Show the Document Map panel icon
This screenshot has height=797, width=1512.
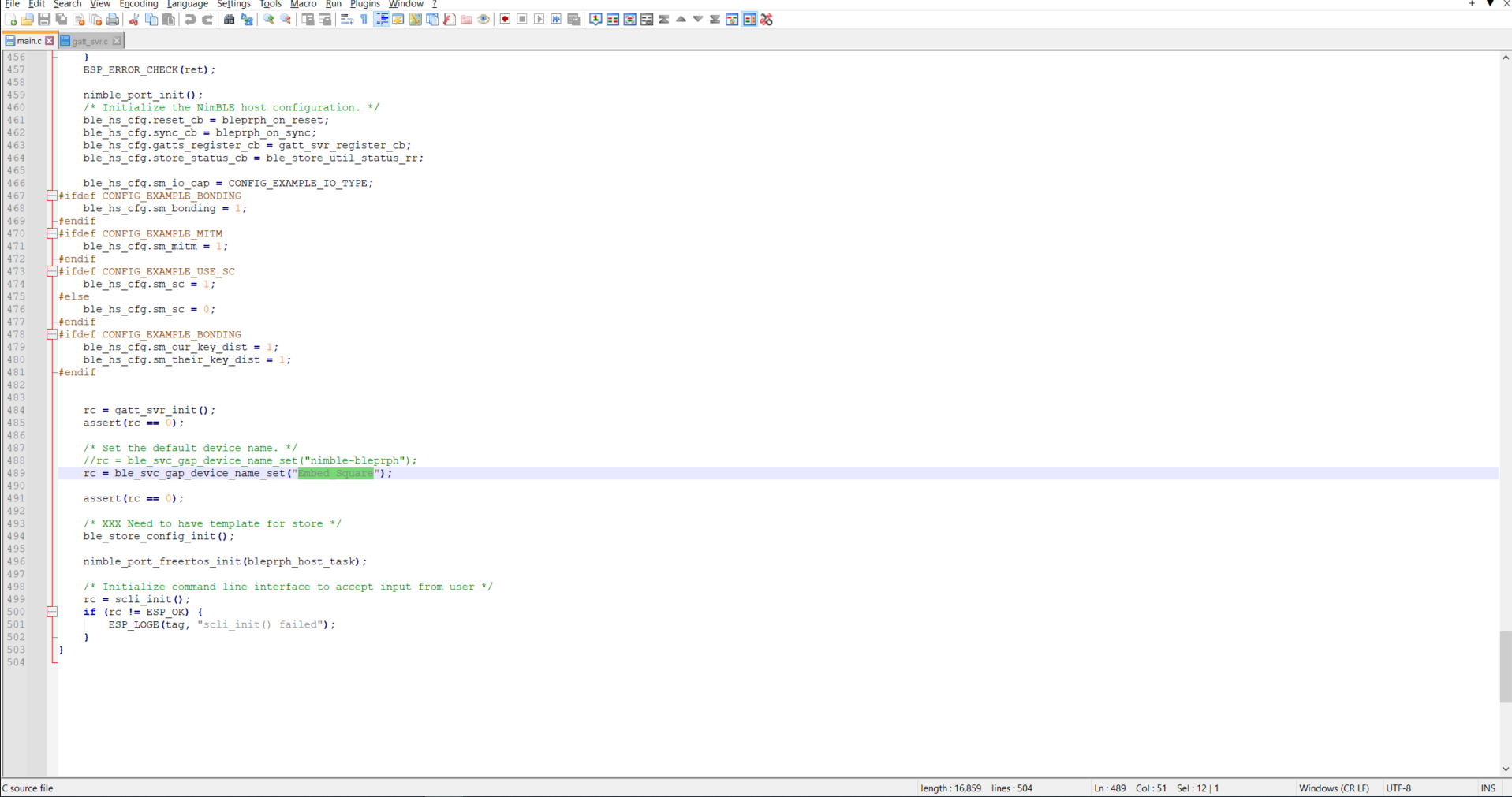tap(415, 20)
